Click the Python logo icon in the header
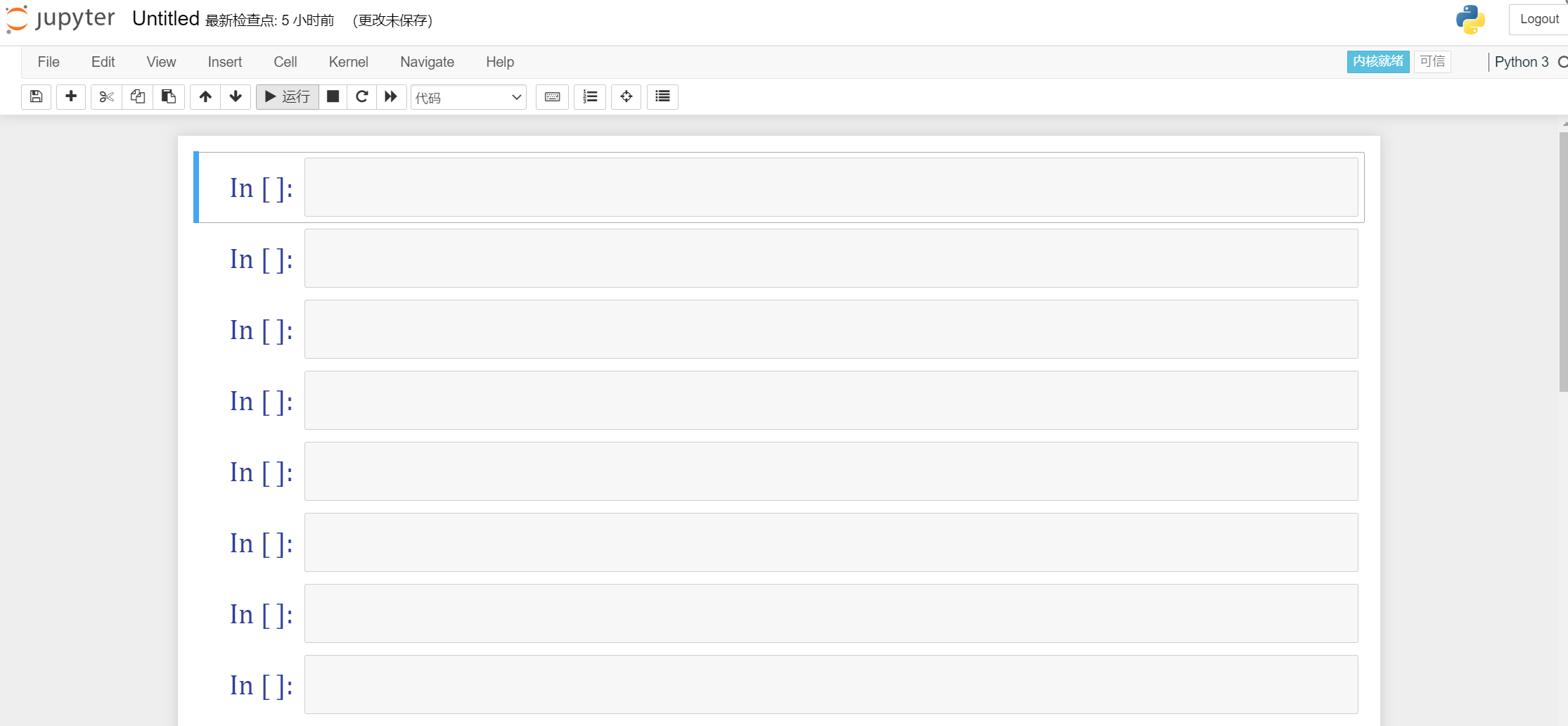 [1470, 20]
